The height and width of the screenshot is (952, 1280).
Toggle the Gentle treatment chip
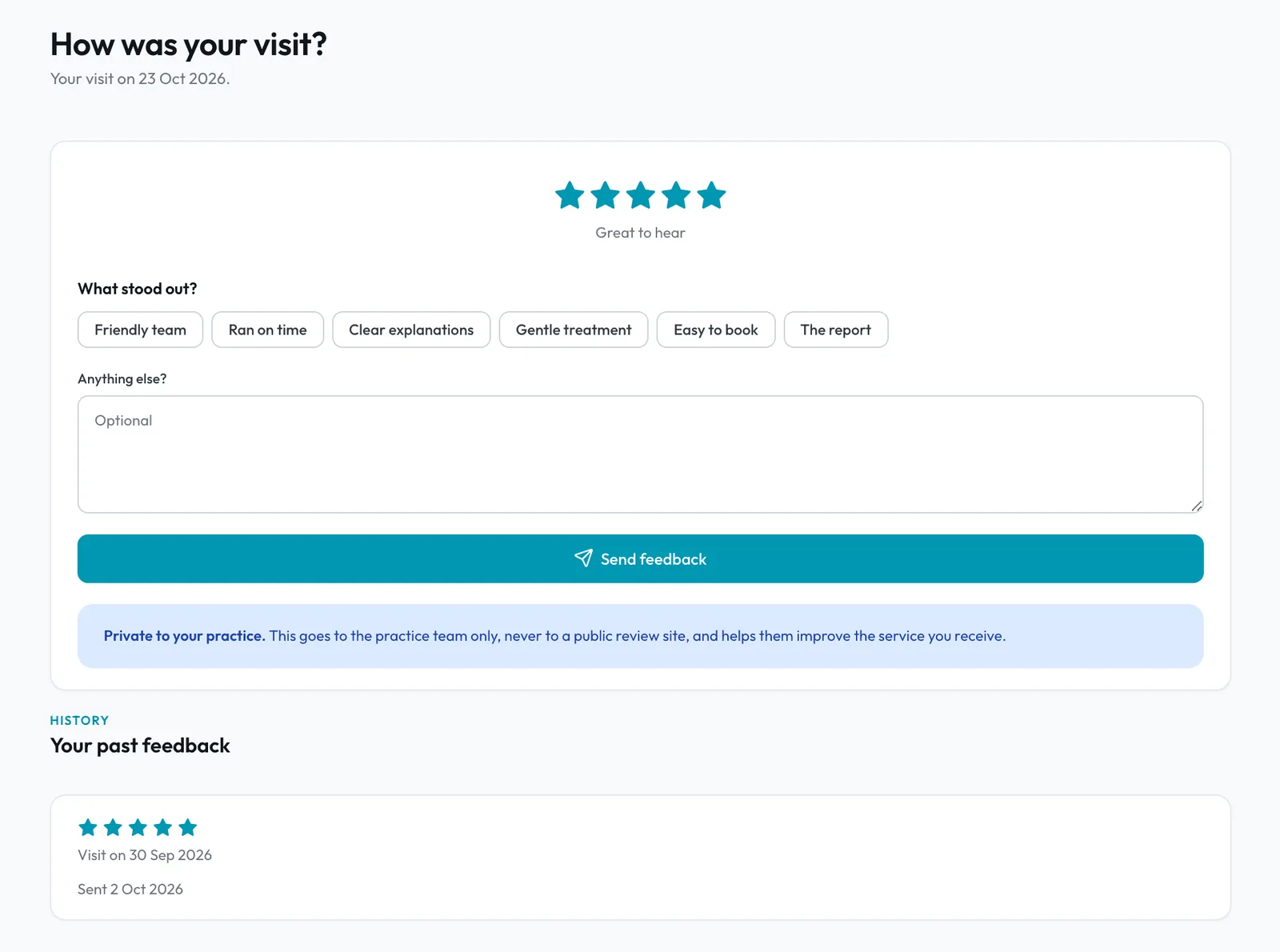574,330
